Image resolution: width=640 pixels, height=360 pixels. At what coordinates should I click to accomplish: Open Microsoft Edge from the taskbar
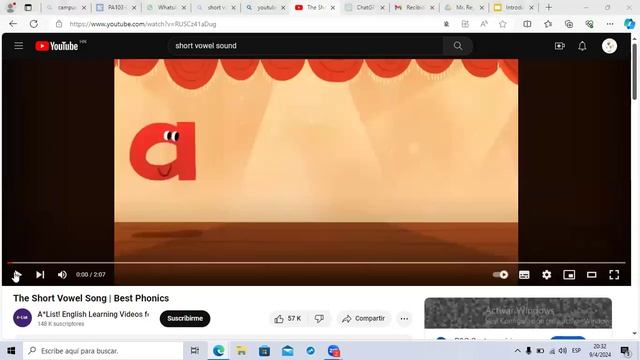click(218, 351)
